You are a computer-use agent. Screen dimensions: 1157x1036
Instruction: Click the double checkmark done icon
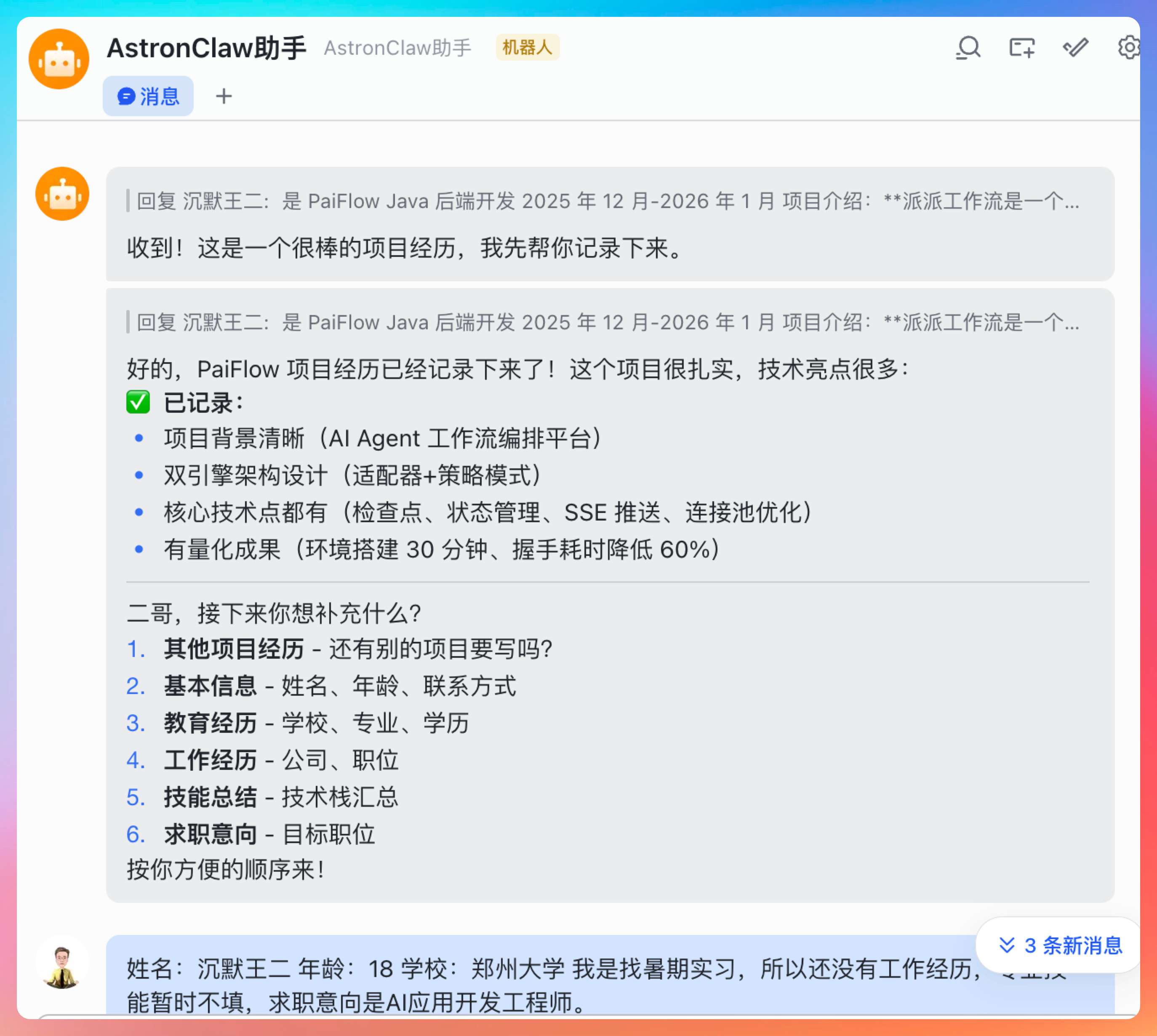coord(1076,48)
